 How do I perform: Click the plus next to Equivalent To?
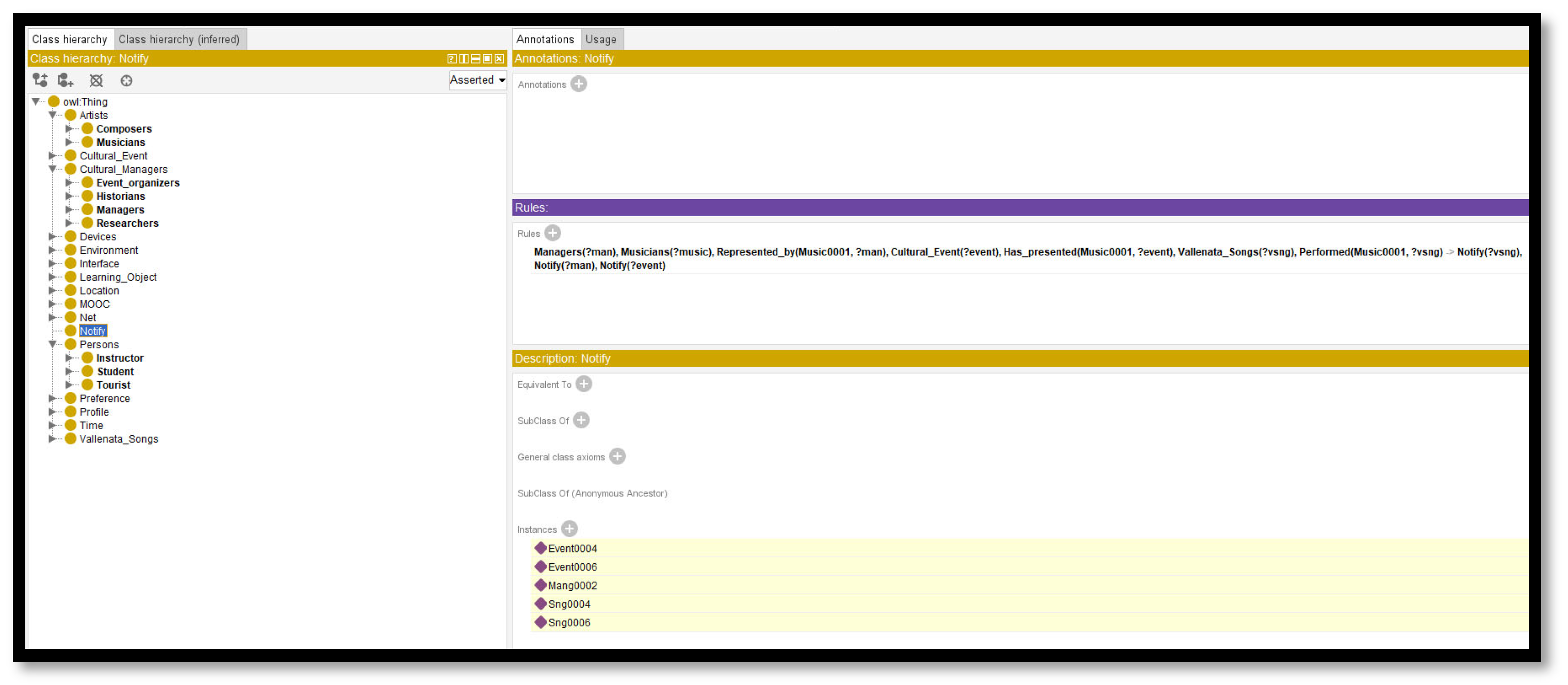click(x=583, y=384)
